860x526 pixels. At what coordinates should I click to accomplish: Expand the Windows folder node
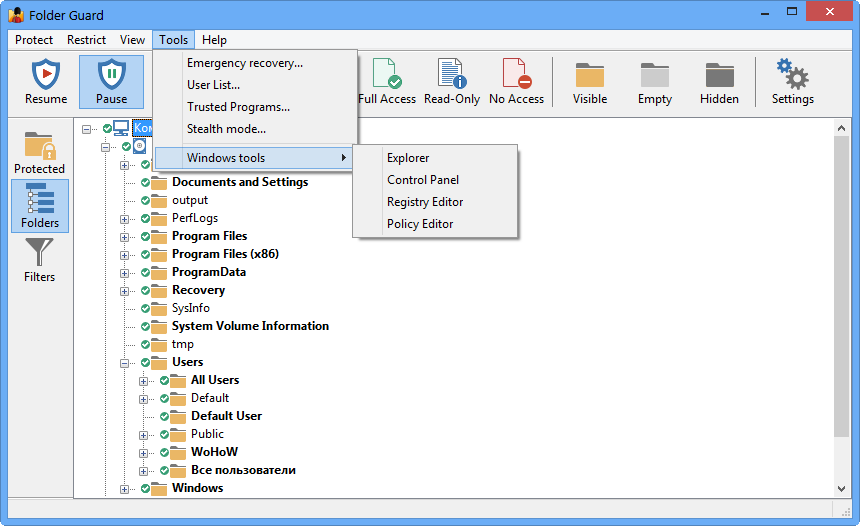point(125,489)
